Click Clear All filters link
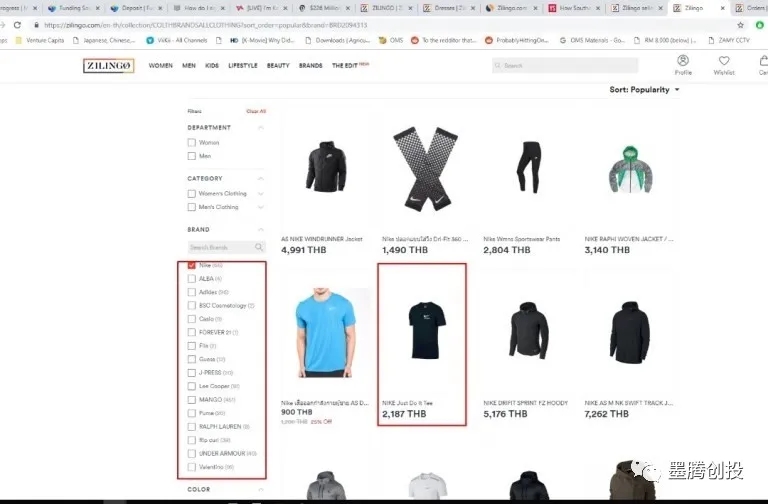Screen dimensions: 768x504 (256, 111)
